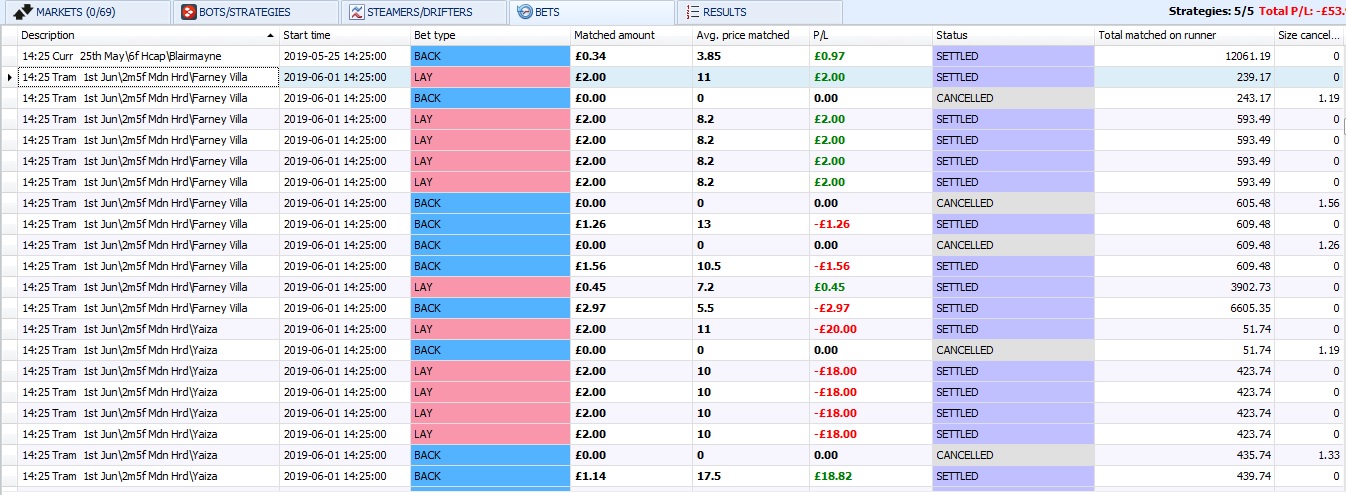Click the Markets tab arrows icon
The image size is (1346, 495).
pyautogui.click(x=23, y=12)
